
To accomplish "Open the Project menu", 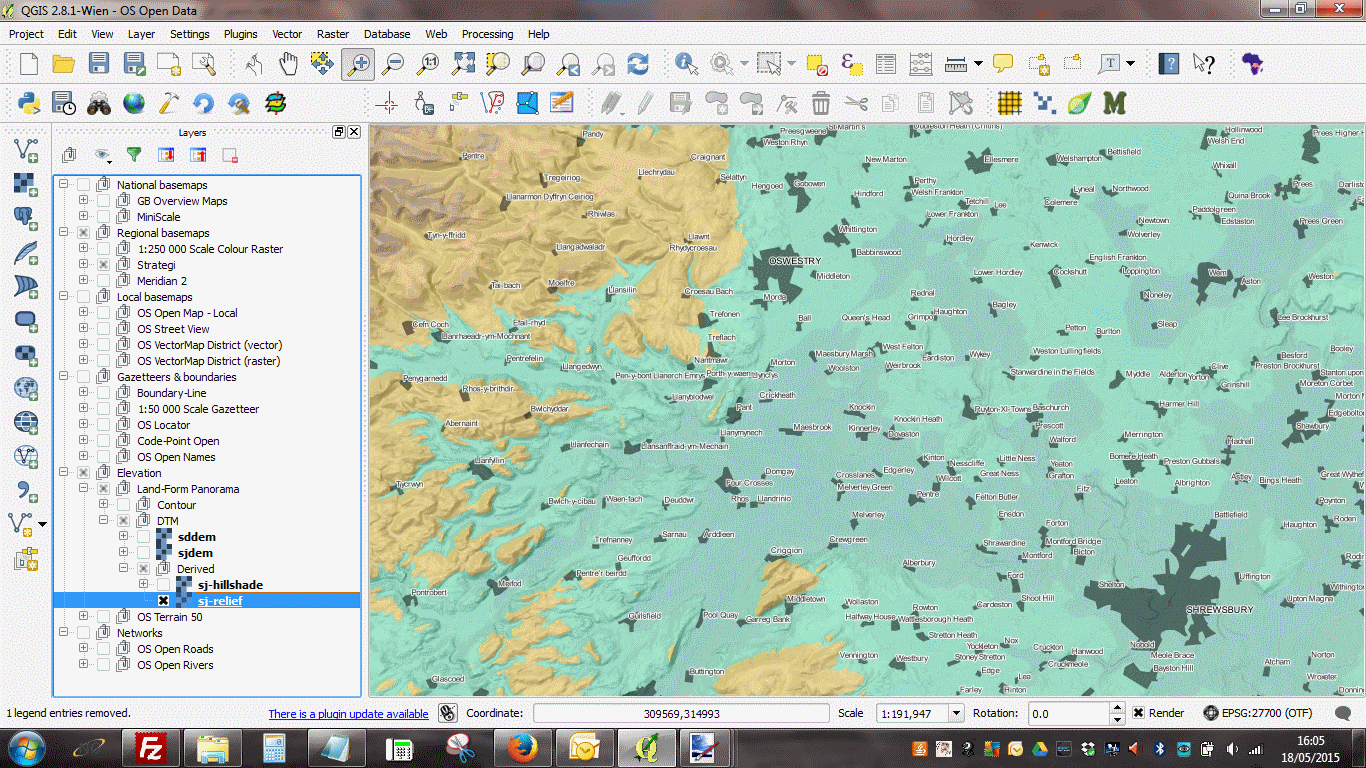I will point(26,33).
